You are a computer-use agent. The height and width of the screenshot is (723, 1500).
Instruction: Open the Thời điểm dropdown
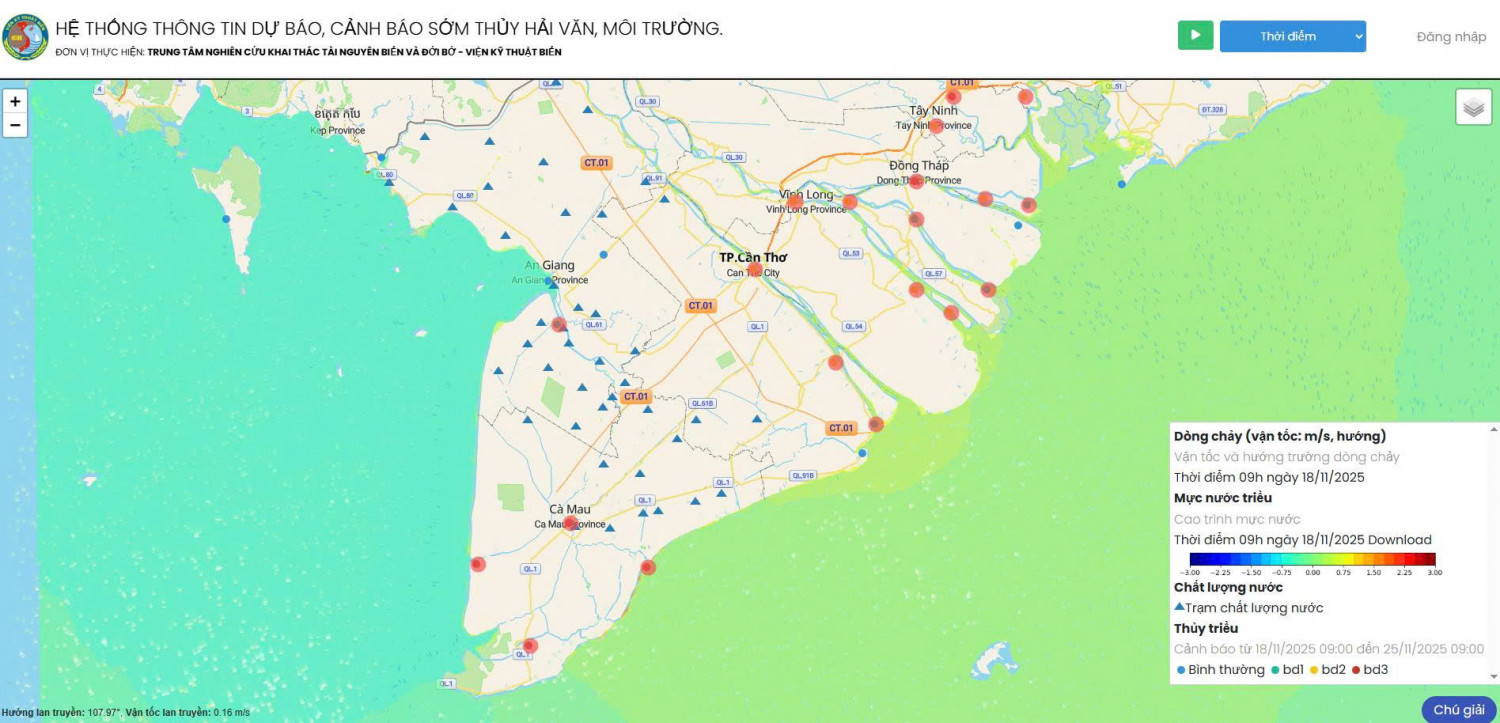tap(1292, 37)
